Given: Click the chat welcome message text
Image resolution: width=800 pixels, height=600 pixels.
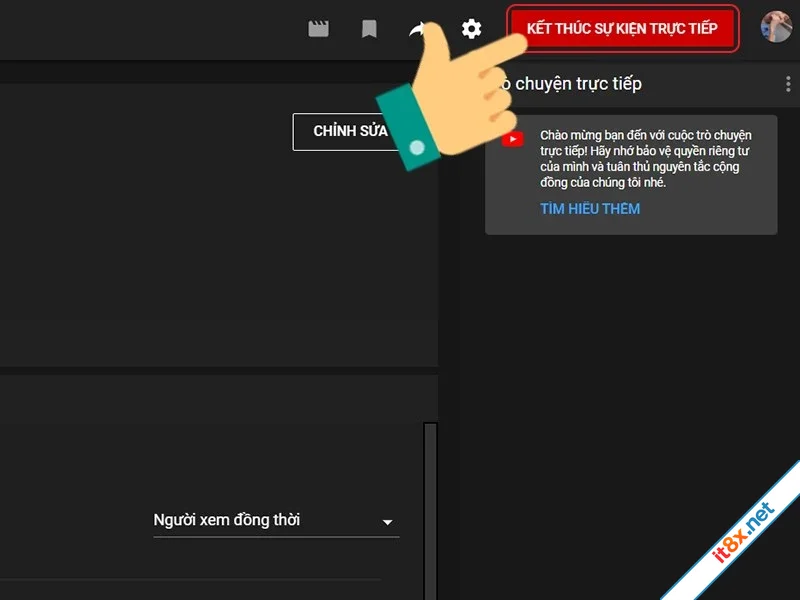Looking at the screenshot, I should click(x=645, y=159).
